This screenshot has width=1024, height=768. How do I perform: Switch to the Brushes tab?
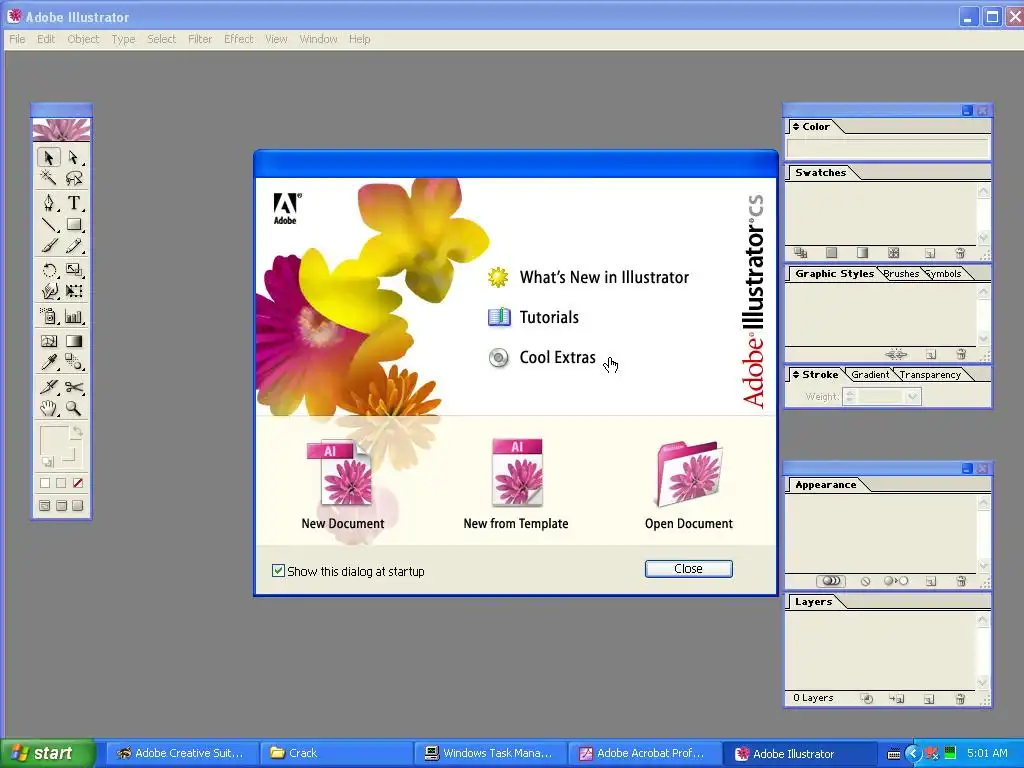click(x=901, y=274)
